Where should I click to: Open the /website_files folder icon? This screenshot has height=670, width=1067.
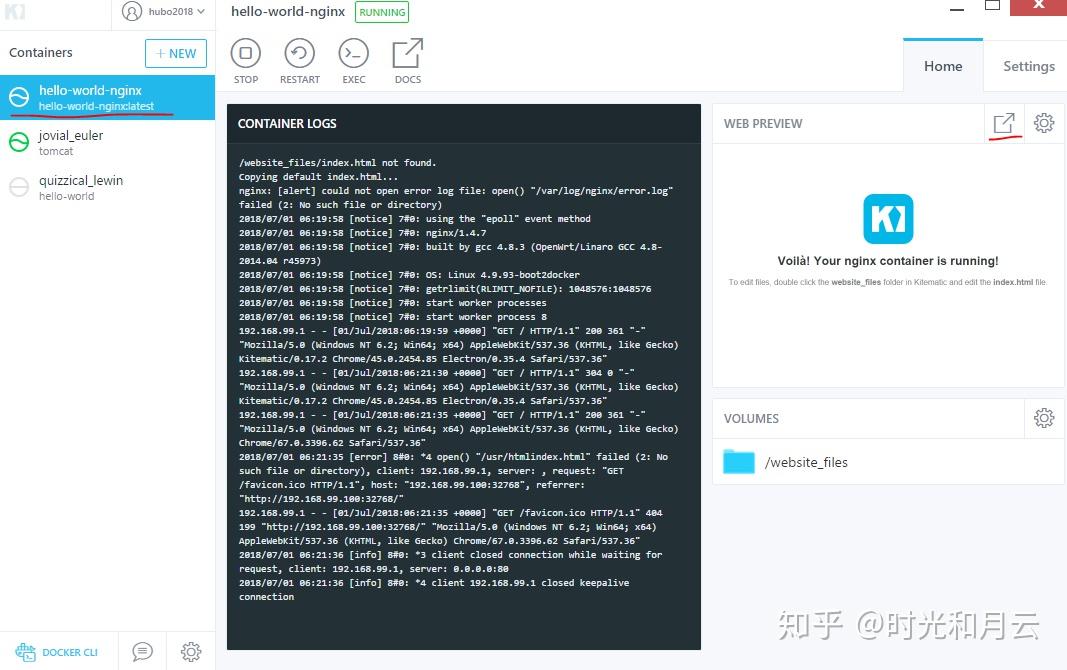point(739,462)
